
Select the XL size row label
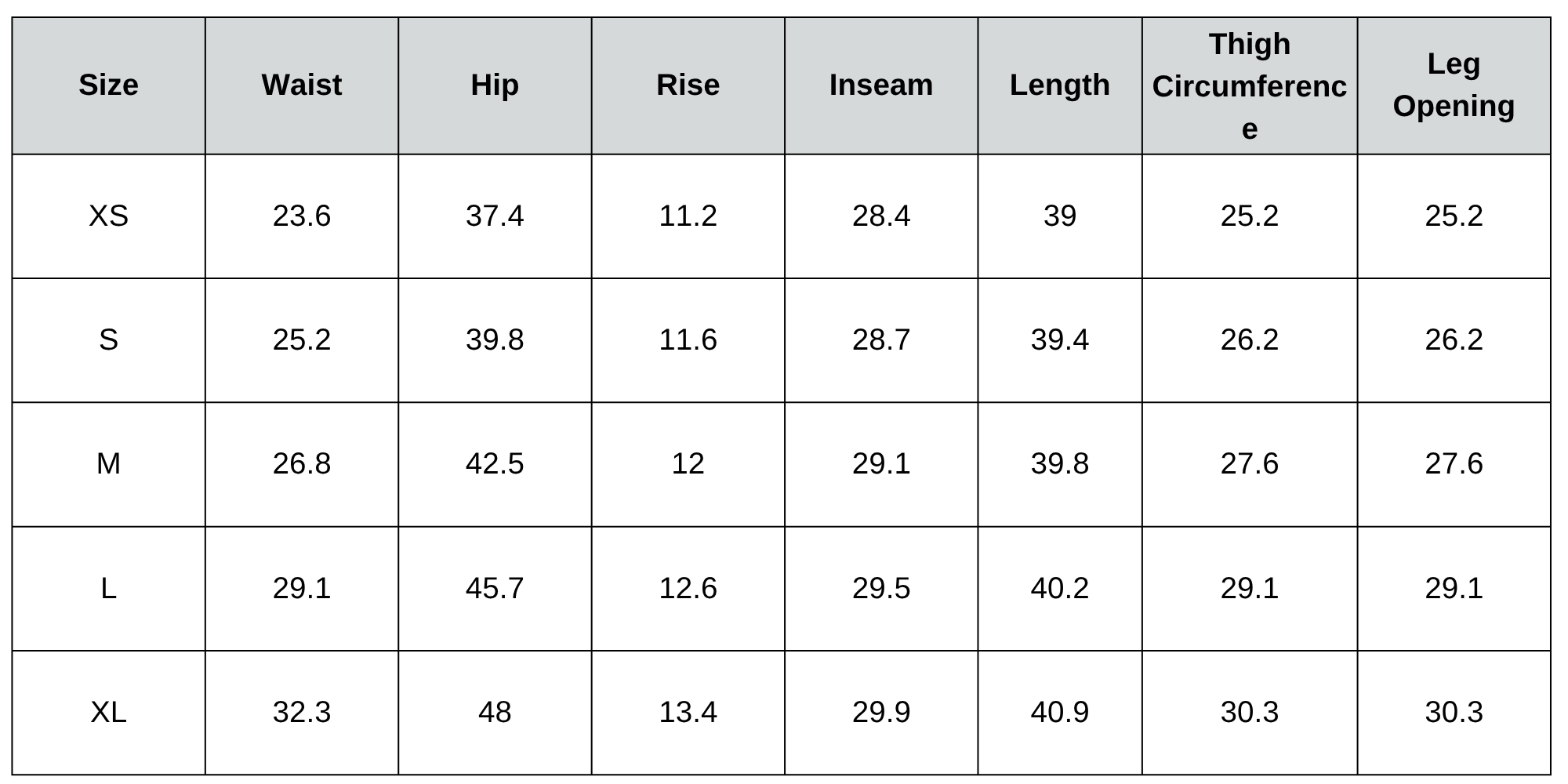pos(108,712)
